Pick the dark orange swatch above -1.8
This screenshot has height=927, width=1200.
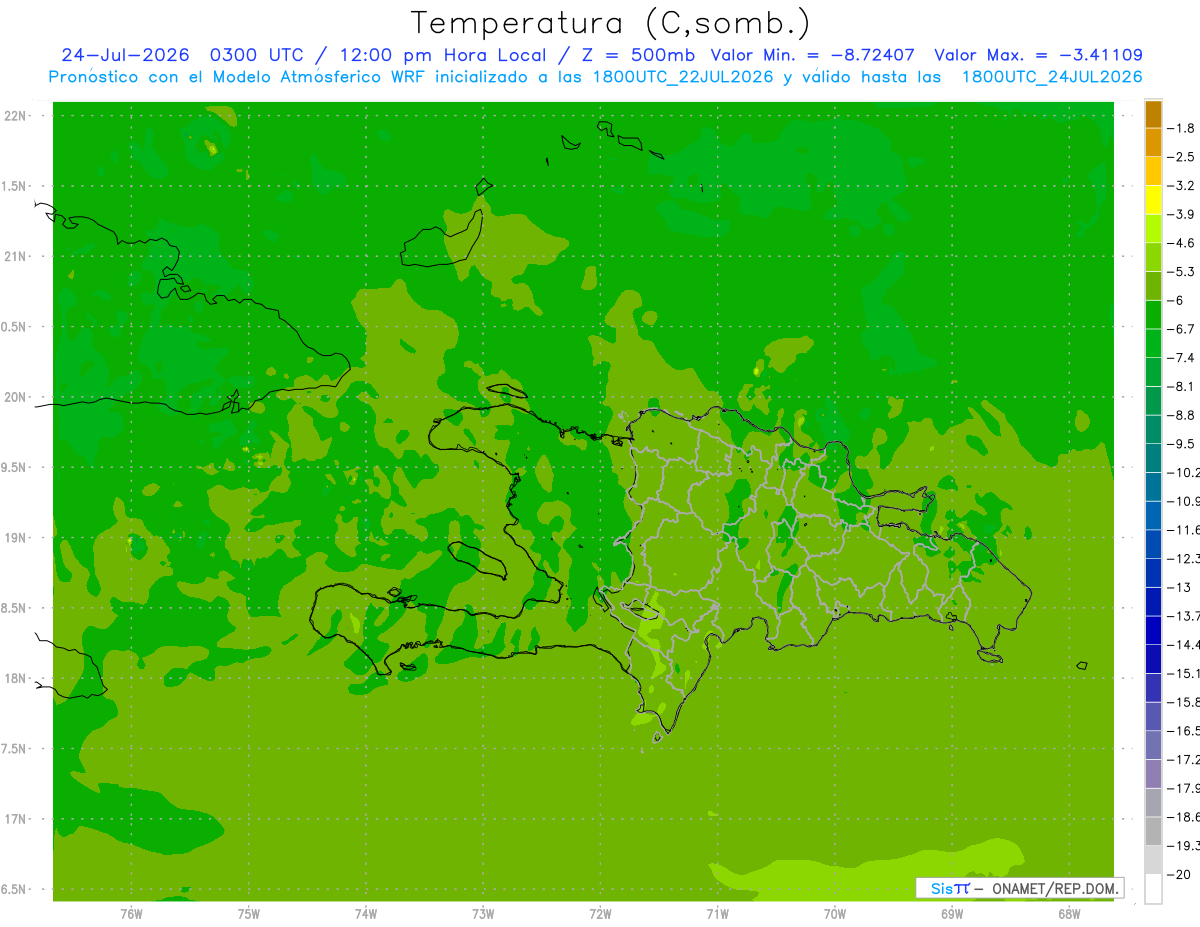point(1153,114)
